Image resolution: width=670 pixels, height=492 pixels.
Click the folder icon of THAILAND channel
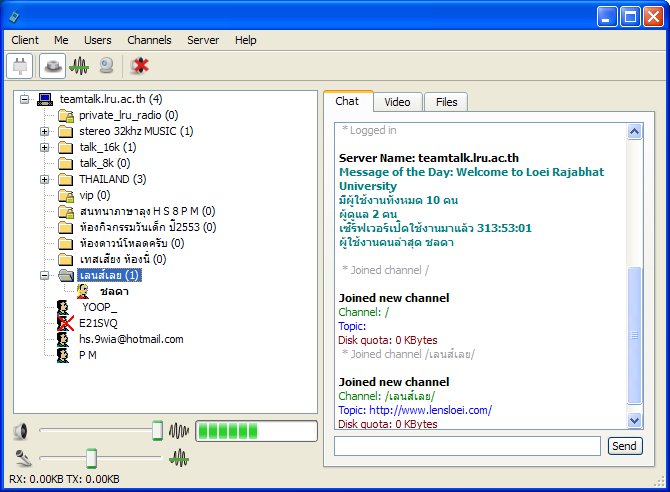(65, 180)
